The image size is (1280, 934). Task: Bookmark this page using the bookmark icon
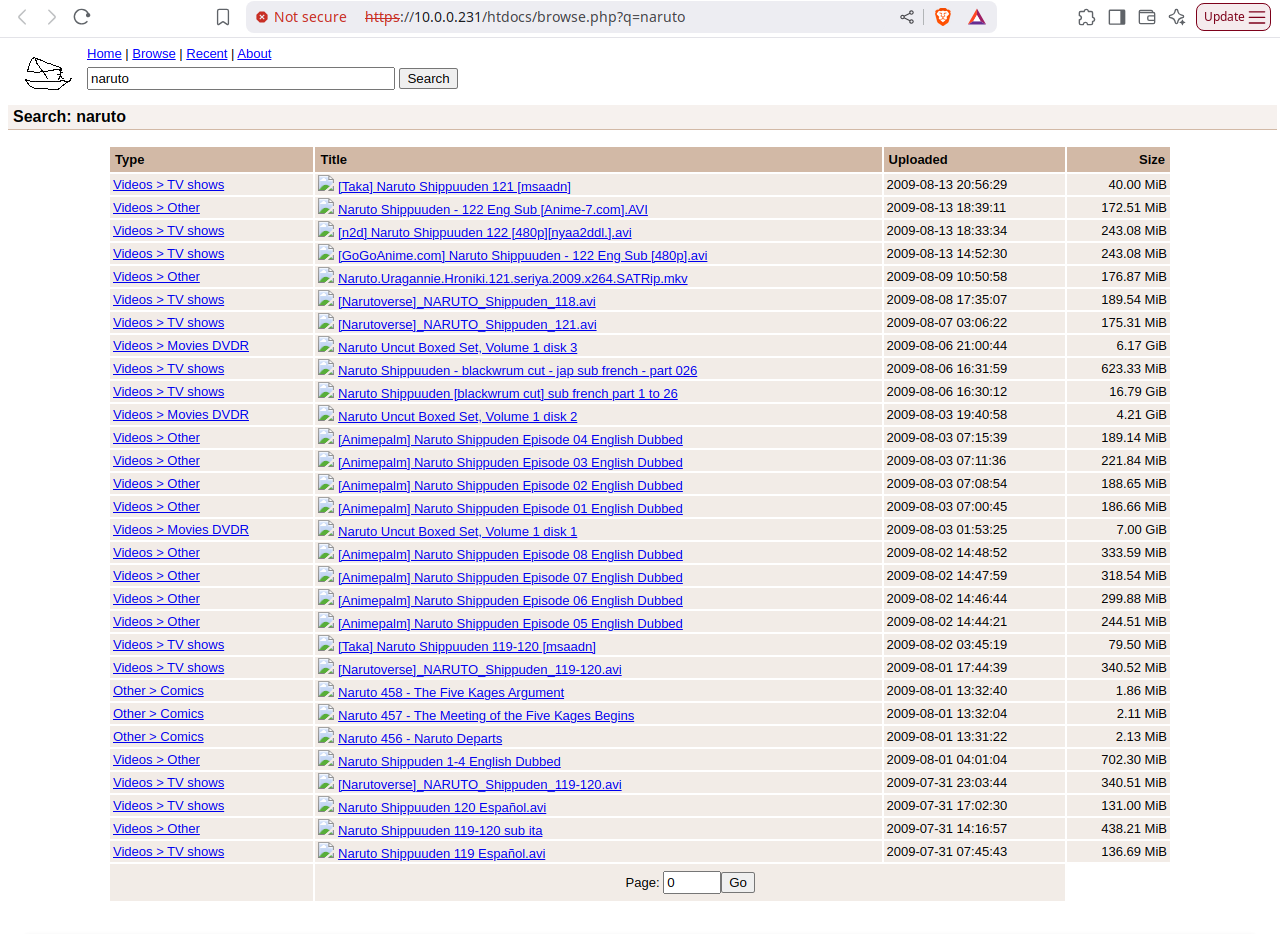click(x=223, y=17)
